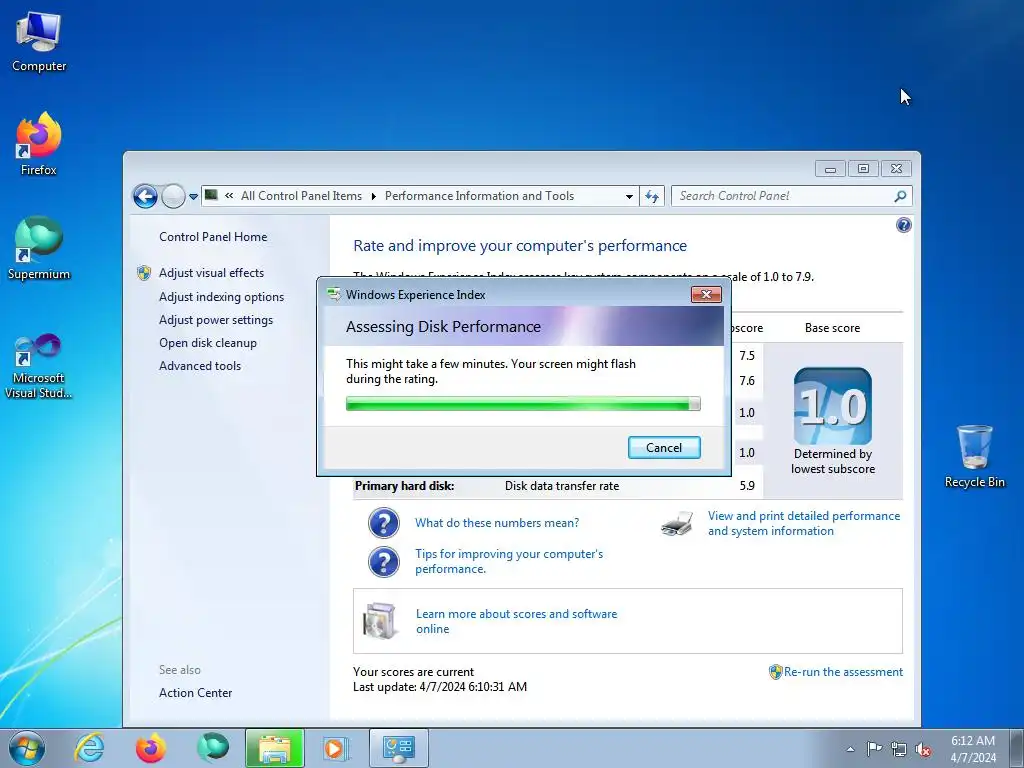
Task: Open the recent pages dropdown arrow
Action: (193, 196)
